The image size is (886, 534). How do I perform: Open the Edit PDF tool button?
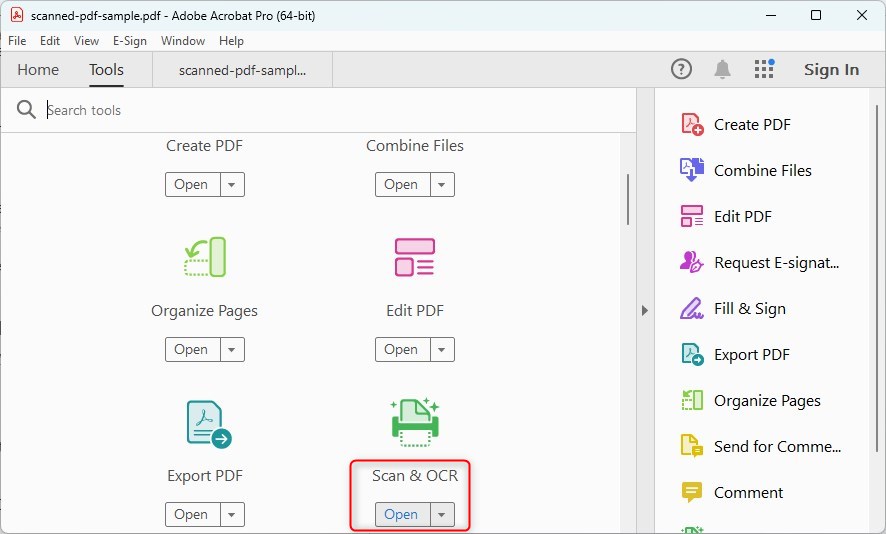pyautogui.click(x=402, y=350)
